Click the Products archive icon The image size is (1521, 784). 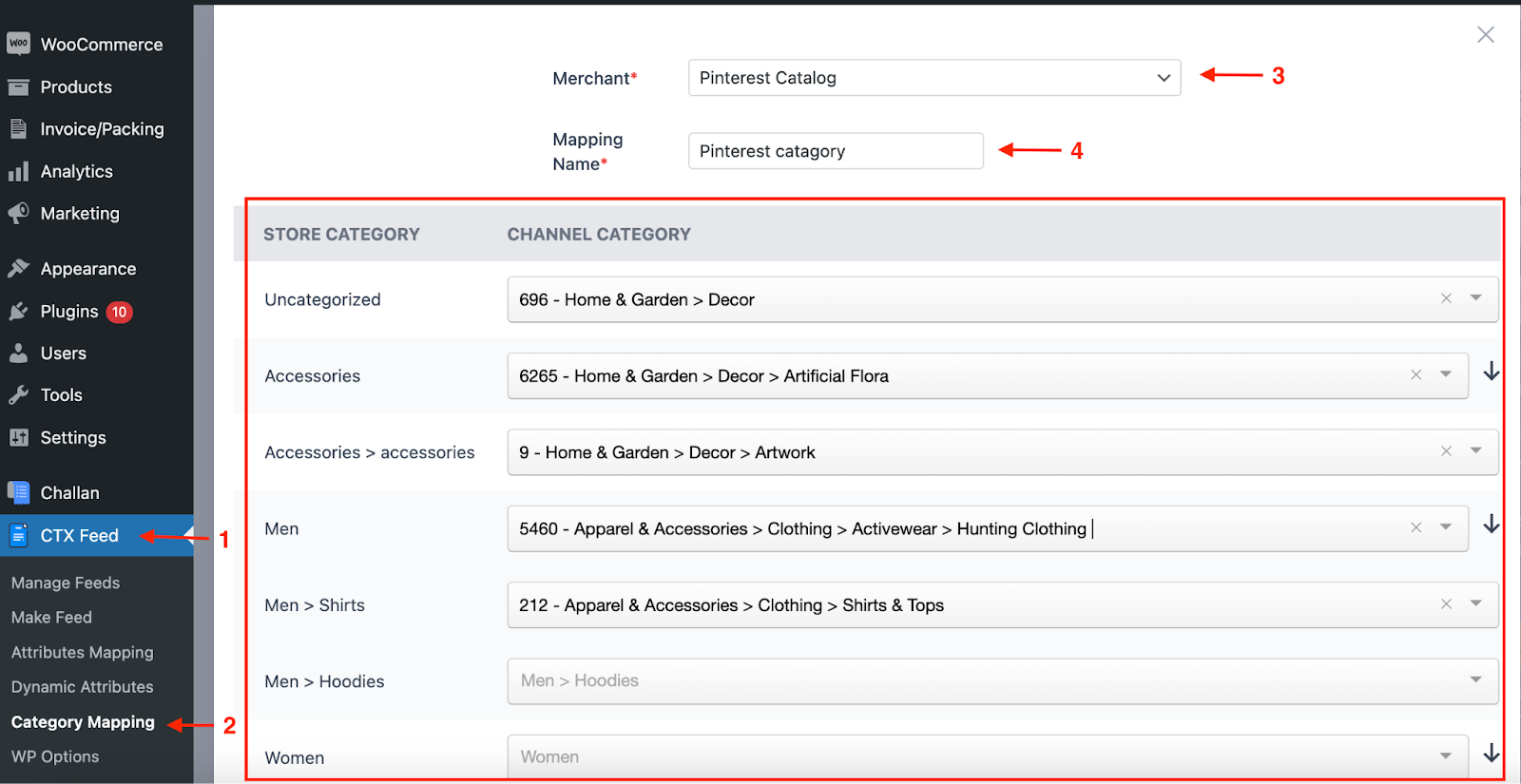pos(18,87)
